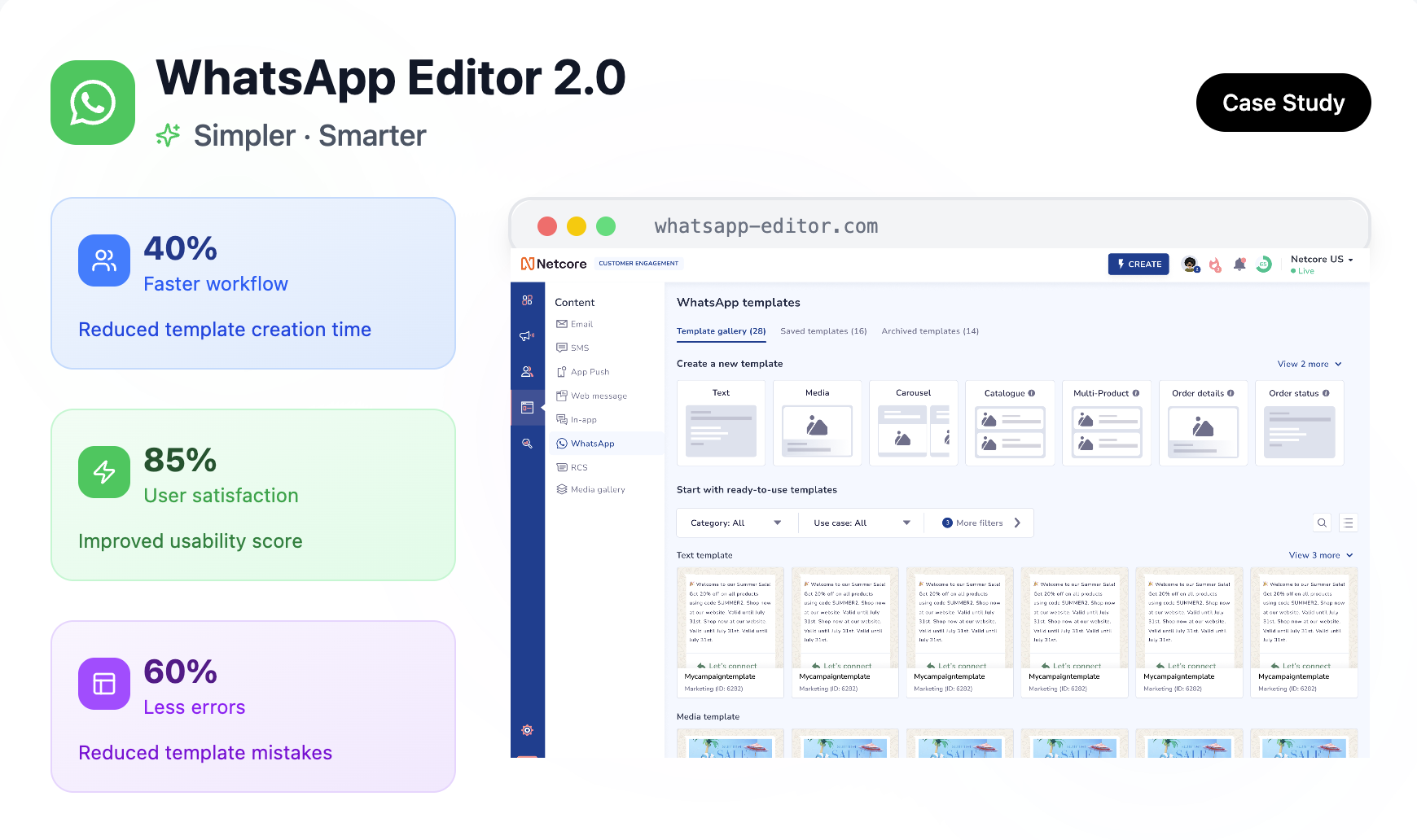Viewport: 1417px width, 840px height.
Task: Click the whatsapp-editor.com address bar
Action: pyautogui.click(x=766, y=226)
